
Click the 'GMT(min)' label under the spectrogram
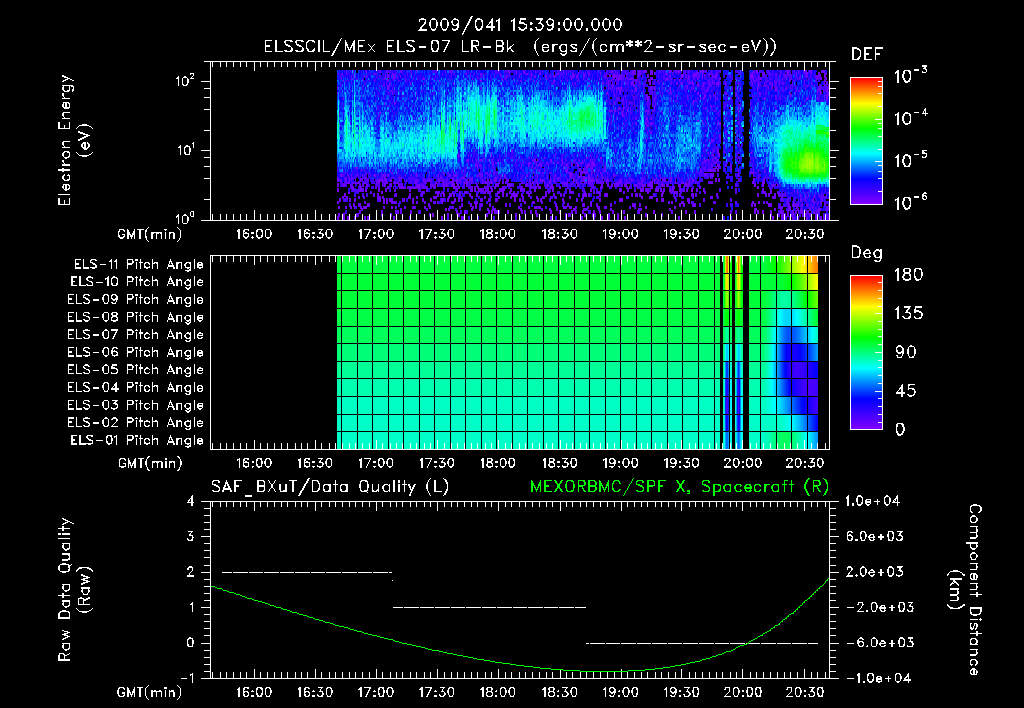(x=150, y=234)
